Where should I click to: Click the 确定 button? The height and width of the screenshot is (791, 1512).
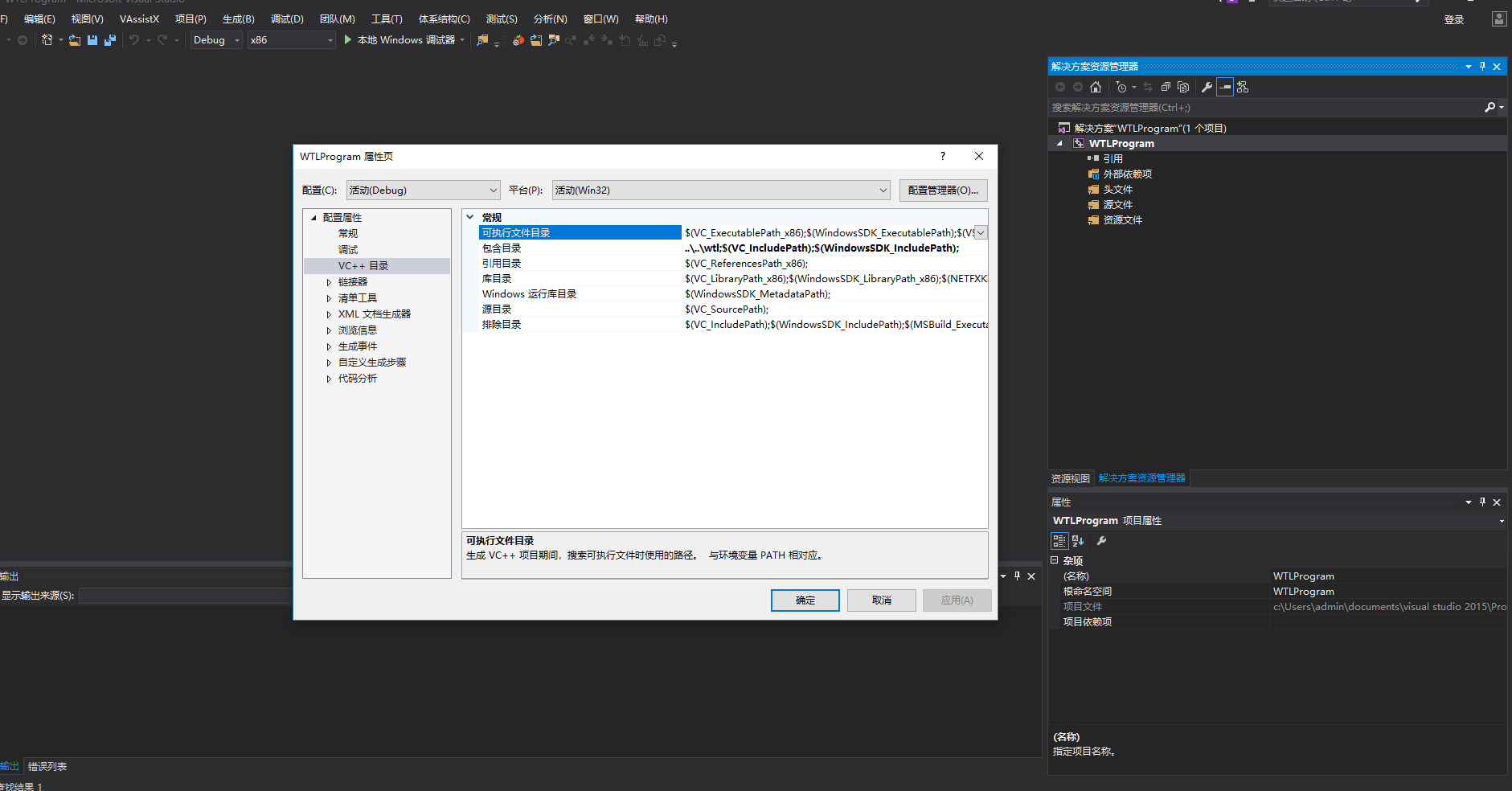(805, 600)
